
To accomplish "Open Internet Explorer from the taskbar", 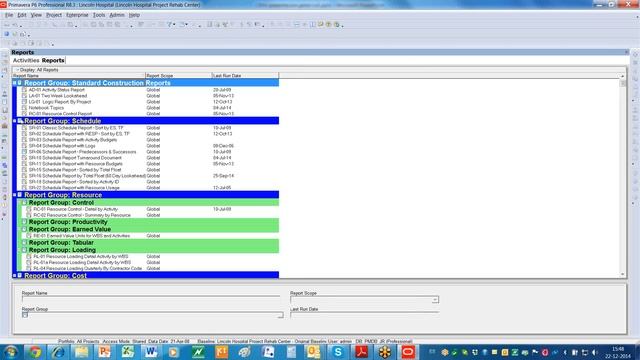I will tap(58, 352).
